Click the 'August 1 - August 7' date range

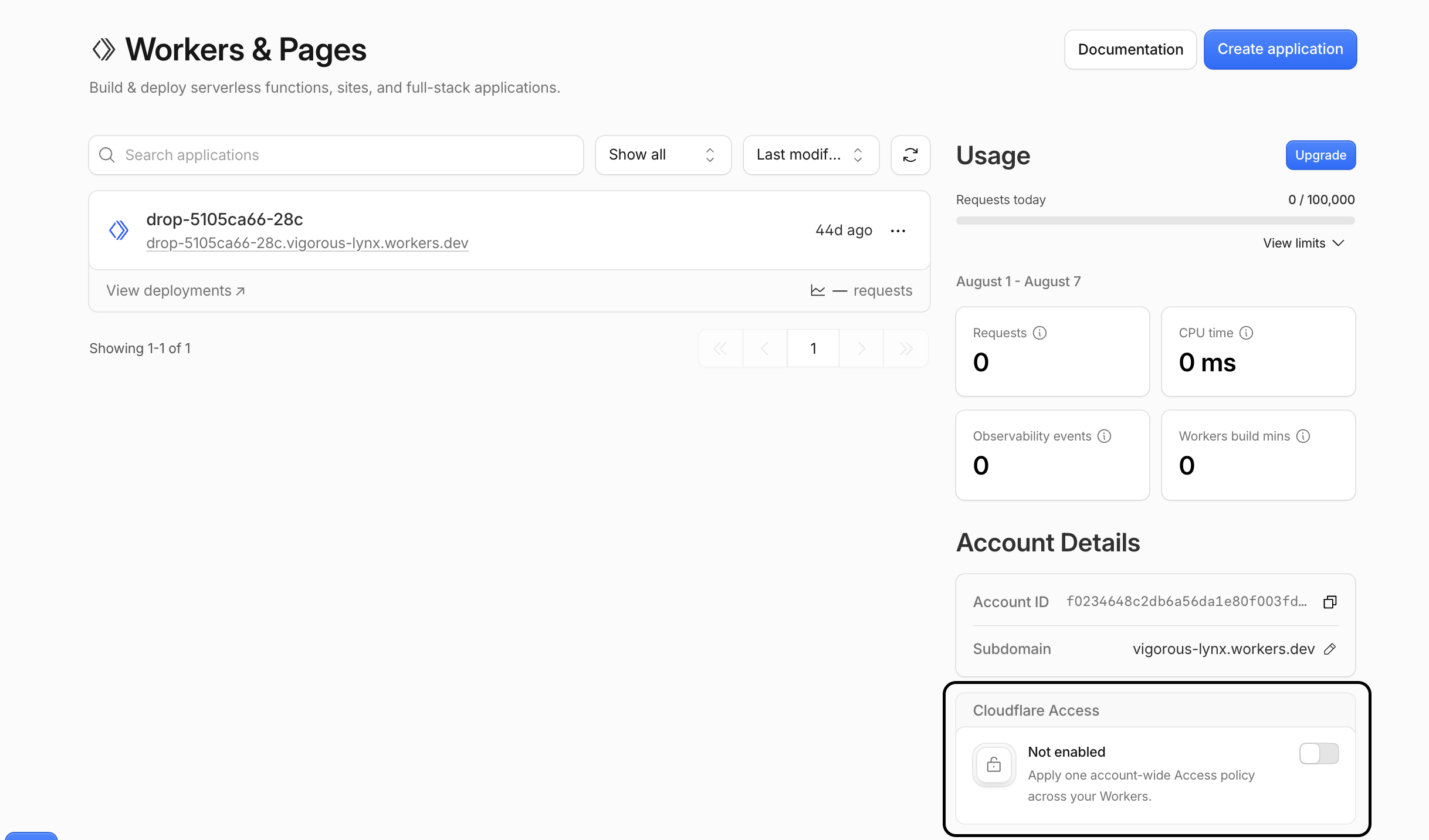(1018, 282)
